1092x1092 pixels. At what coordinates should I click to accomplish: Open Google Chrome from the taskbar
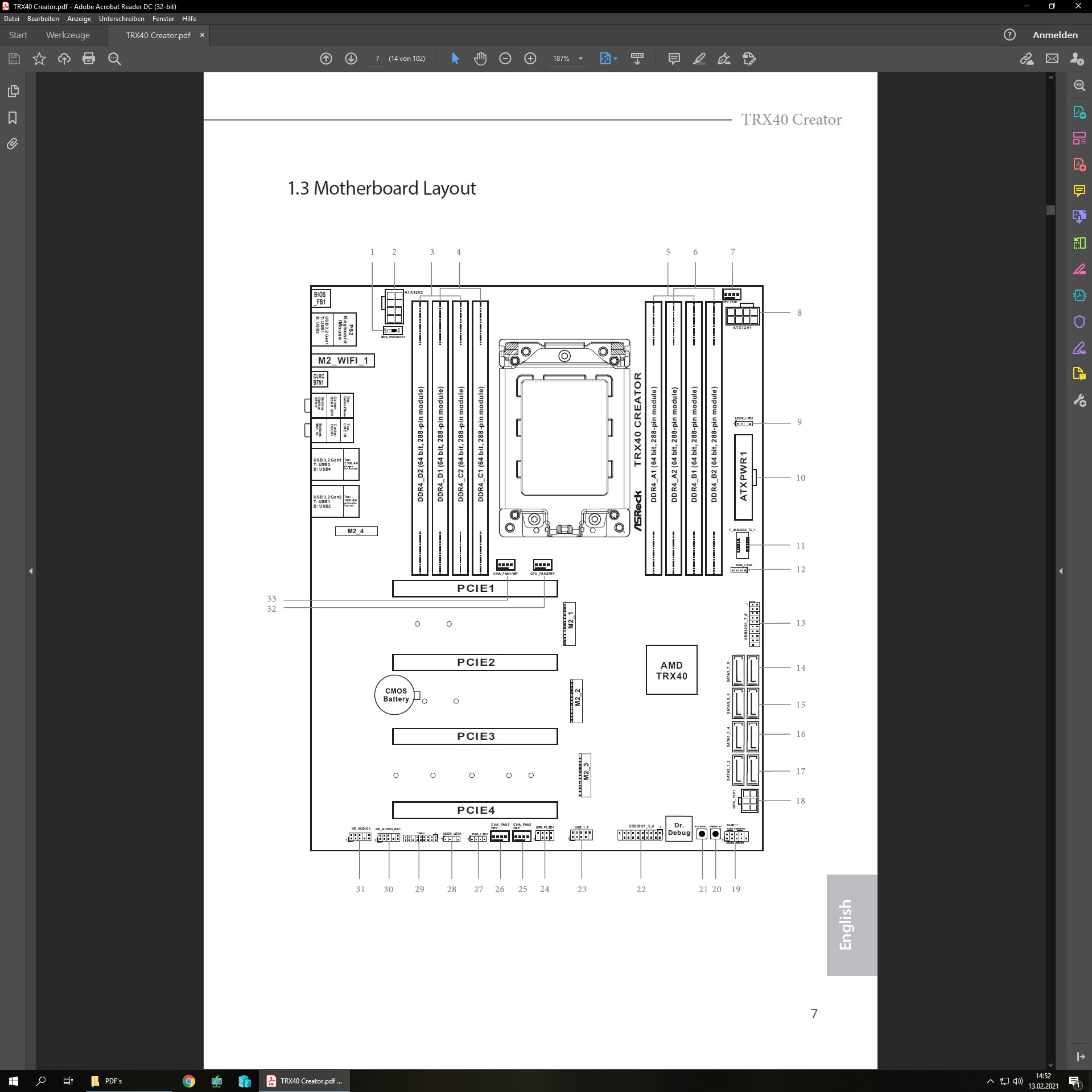[x=189, y=1081]
